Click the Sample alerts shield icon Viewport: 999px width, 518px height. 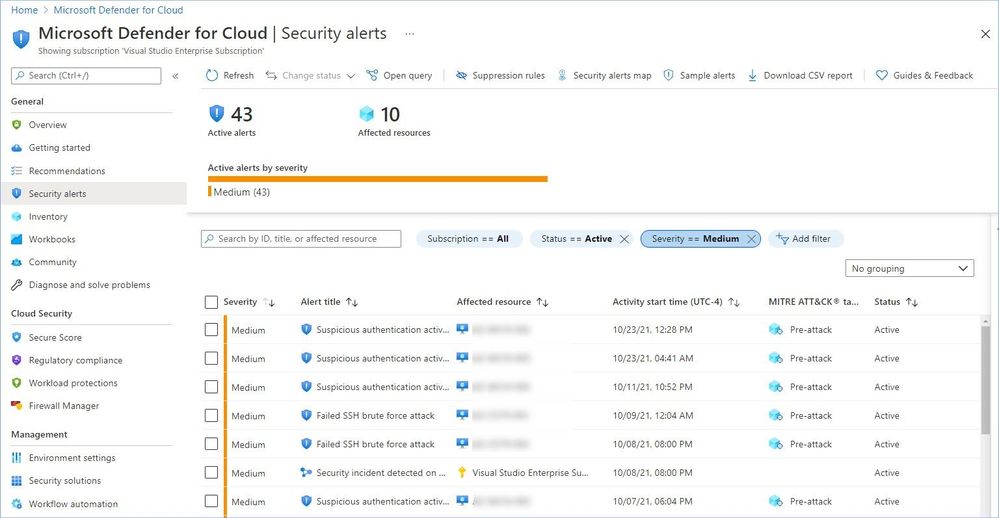tap(668, 75)
